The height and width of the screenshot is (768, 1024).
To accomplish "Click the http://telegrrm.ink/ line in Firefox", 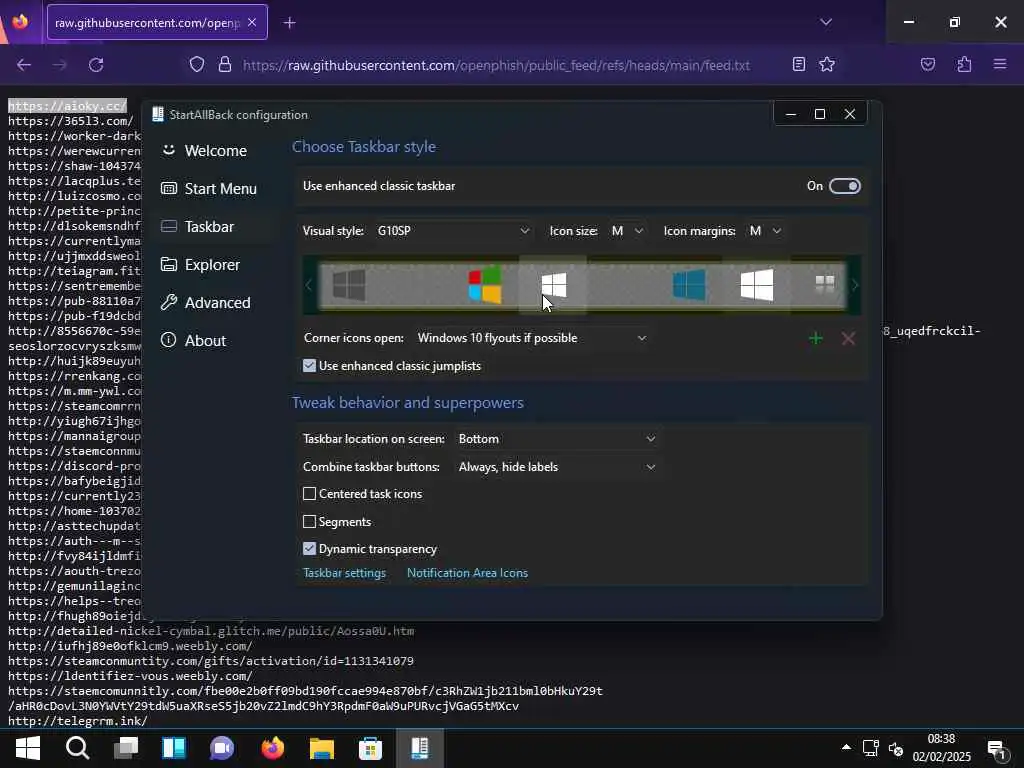I will coord(78,721).
